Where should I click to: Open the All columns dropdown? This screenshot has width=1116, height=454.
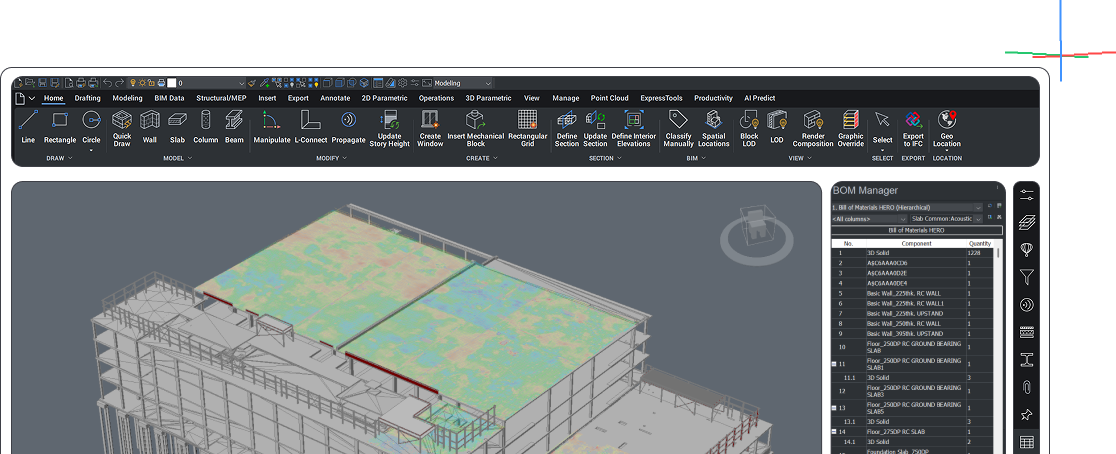coord(870,218)
